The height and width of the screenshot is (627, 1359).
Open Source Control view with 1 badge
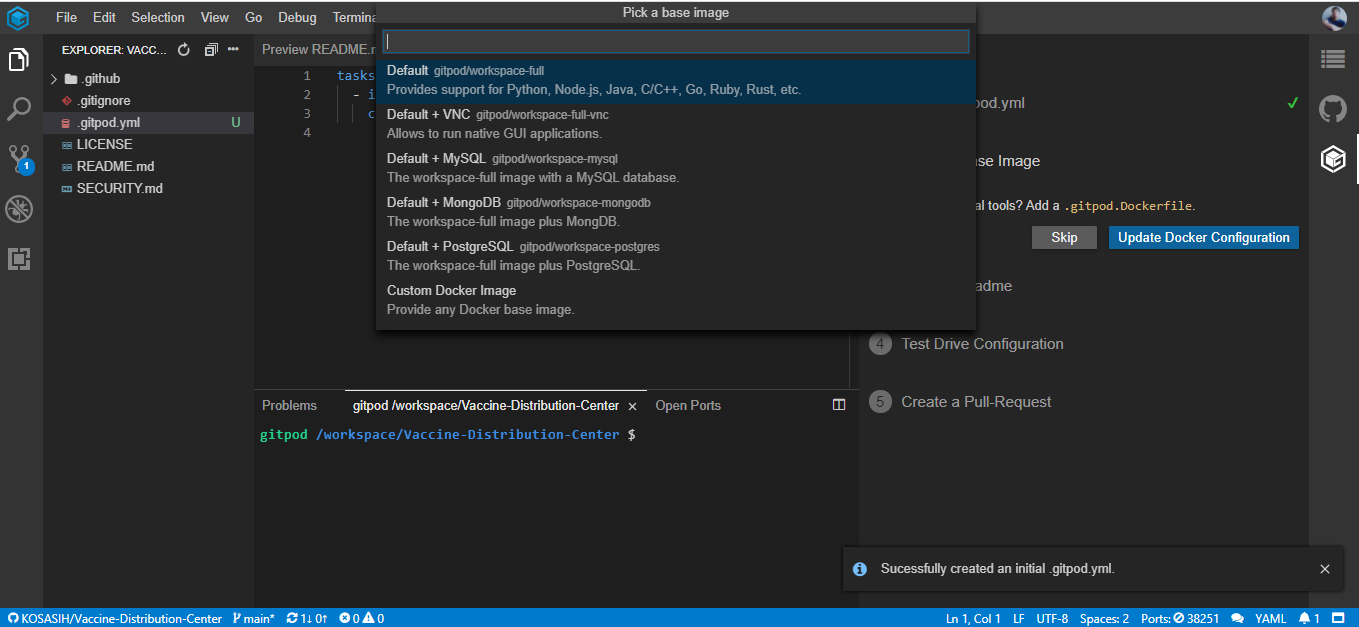19,158
